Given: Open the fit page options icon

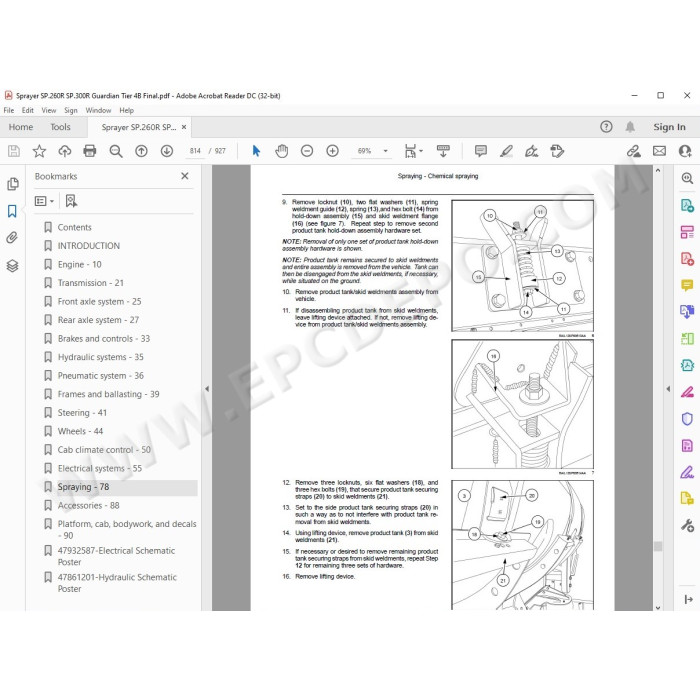Looking at the screenshot, I should tap(413, 151).
